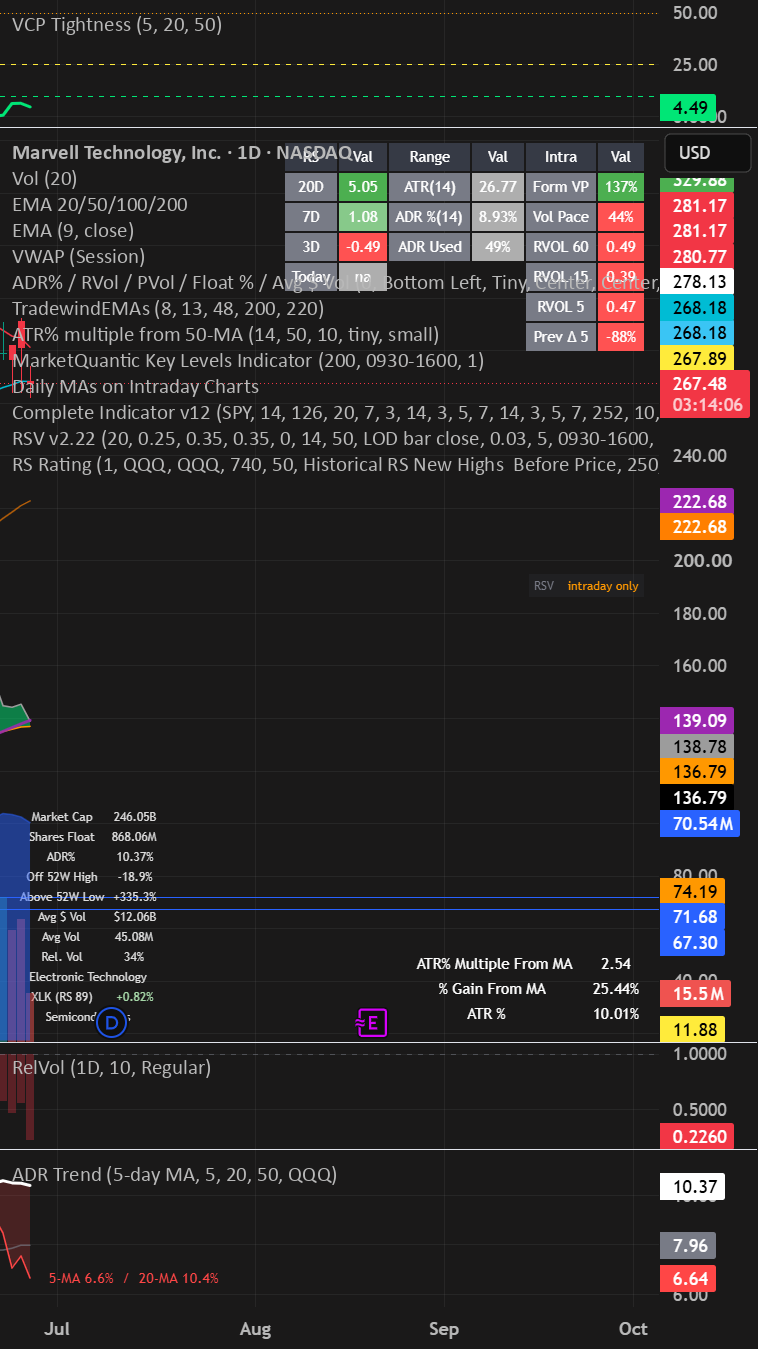758x1349 pixels.
Task: Click the red 15.5M volume label
Action: pos(695,993)
